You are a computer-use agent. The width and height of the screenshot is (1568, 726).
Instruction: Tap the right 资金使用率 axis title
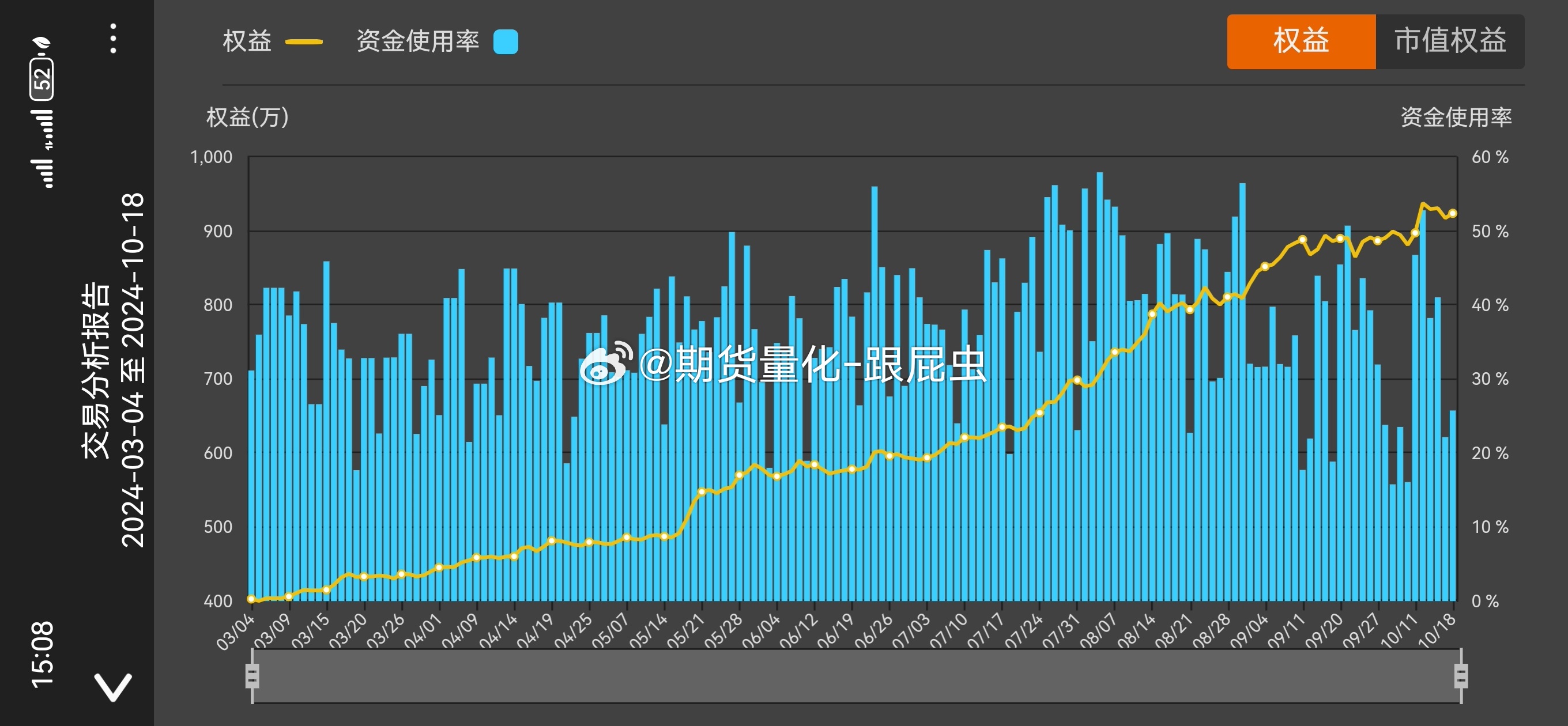[1456, 117]
